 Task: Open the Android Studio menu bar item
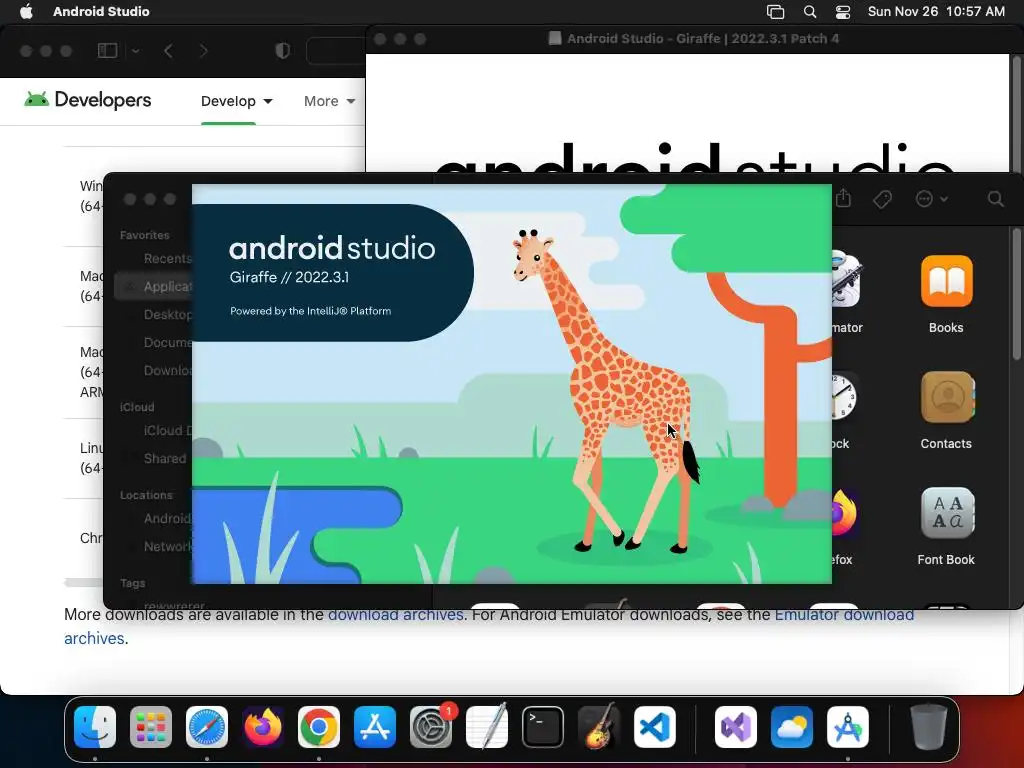tap(101, 12)
